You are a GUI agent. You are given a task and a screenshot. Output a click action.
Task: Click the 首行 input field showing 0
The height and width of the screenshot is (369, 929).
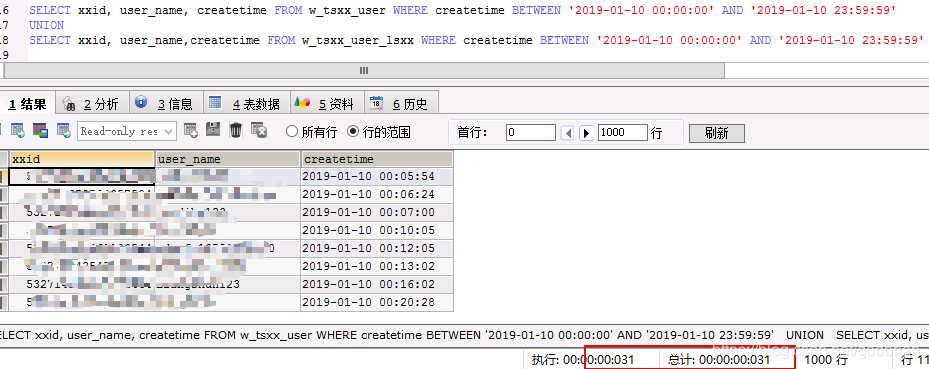[x=530, y=132]
